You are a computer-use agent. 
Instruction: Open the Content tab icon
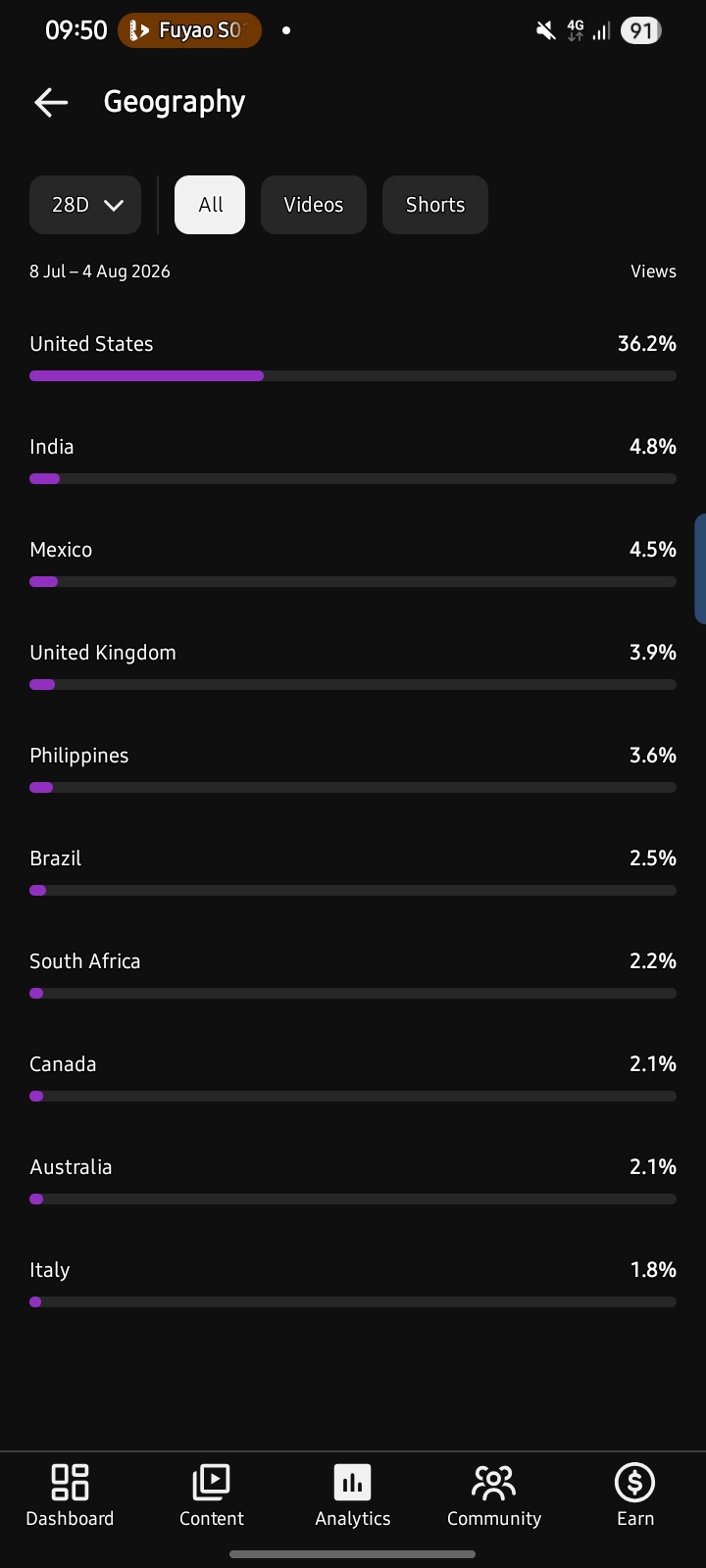[x=211, y=1482]
